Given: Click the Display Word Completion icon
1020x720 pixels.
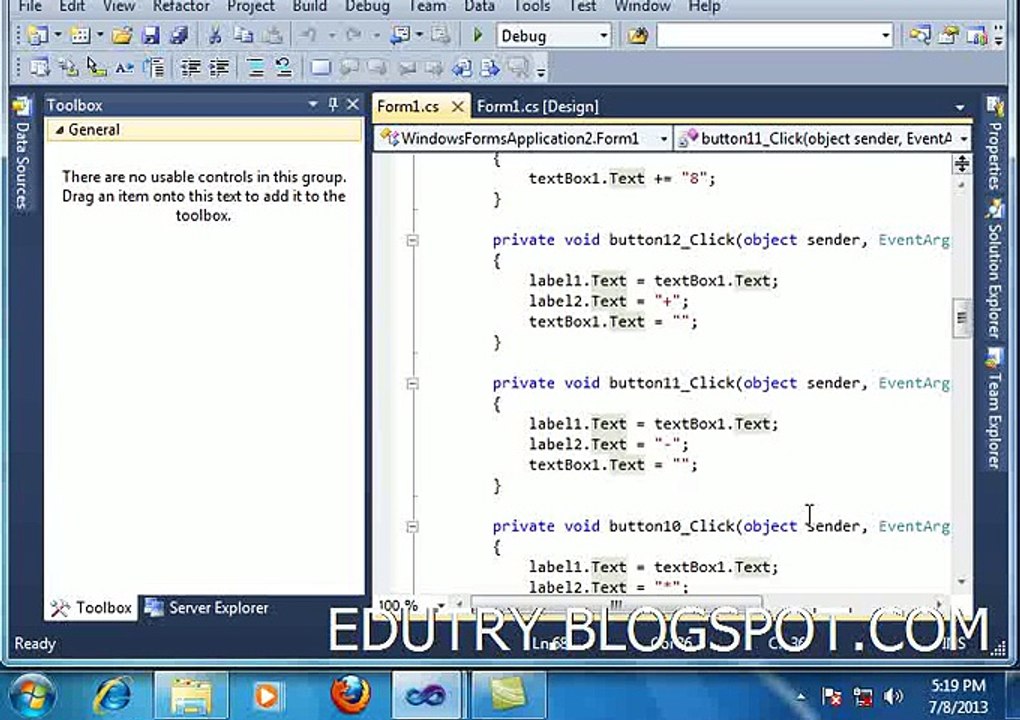Looking at the screenshot, I should tap(125, 67).
